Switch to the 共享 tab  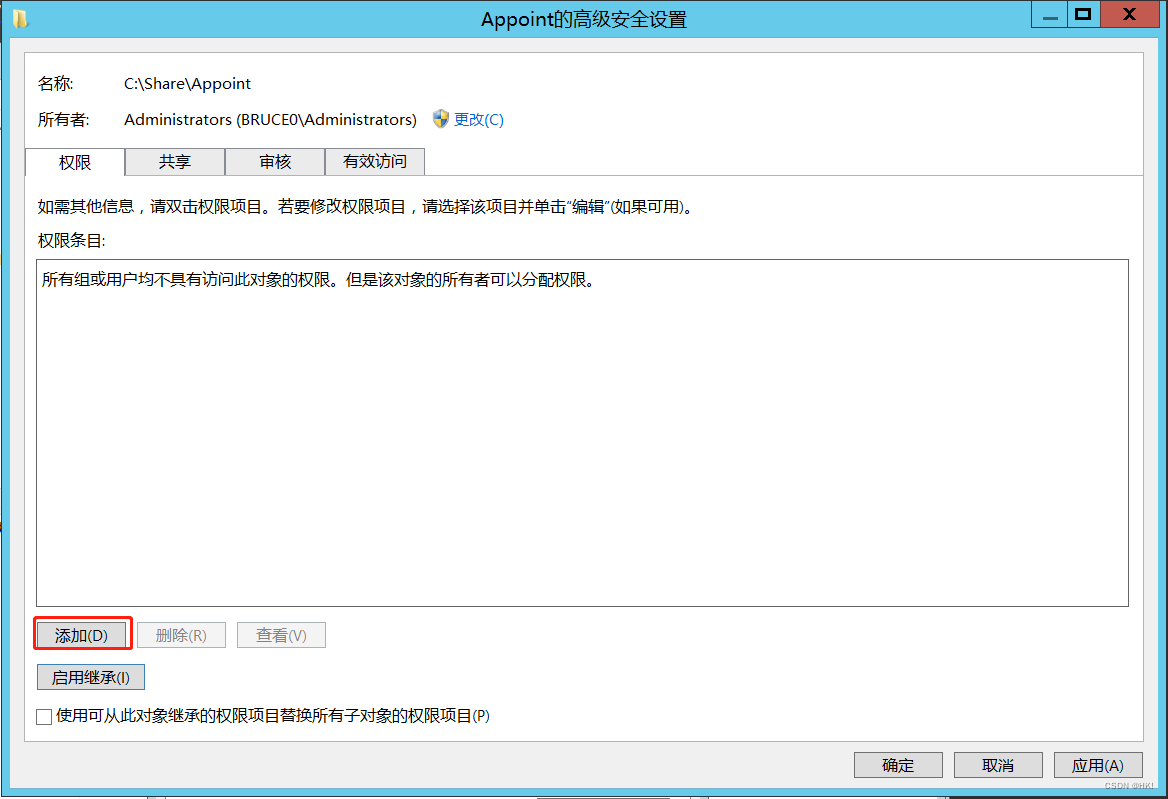[174, 161]
